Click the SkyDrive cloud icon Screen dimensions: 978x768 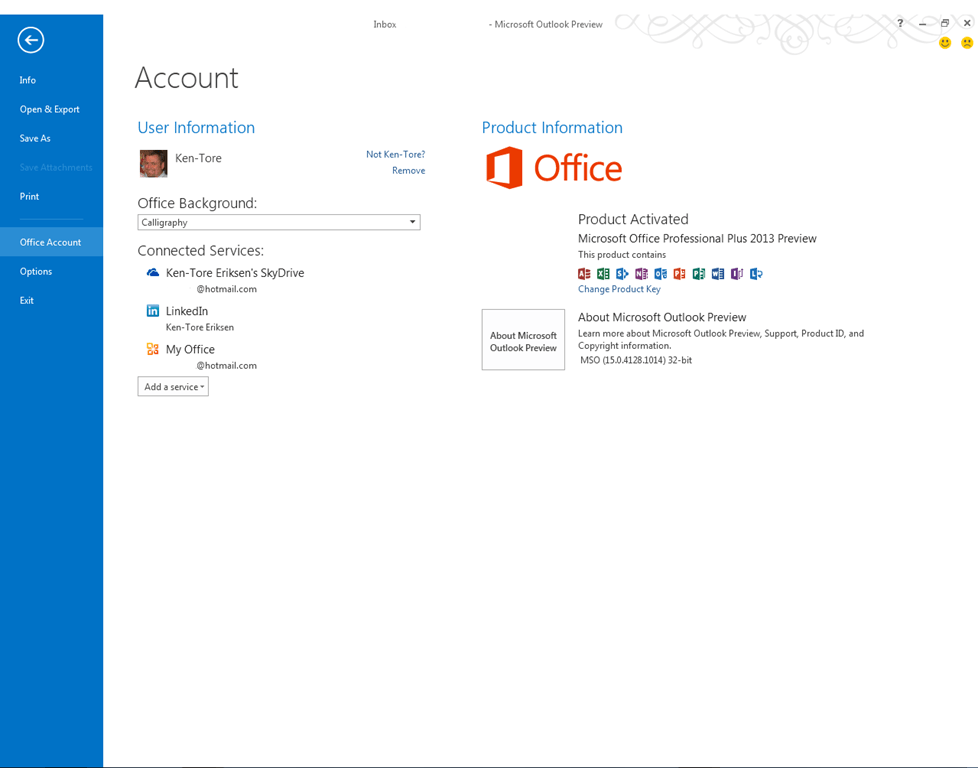tap(153, 272)
